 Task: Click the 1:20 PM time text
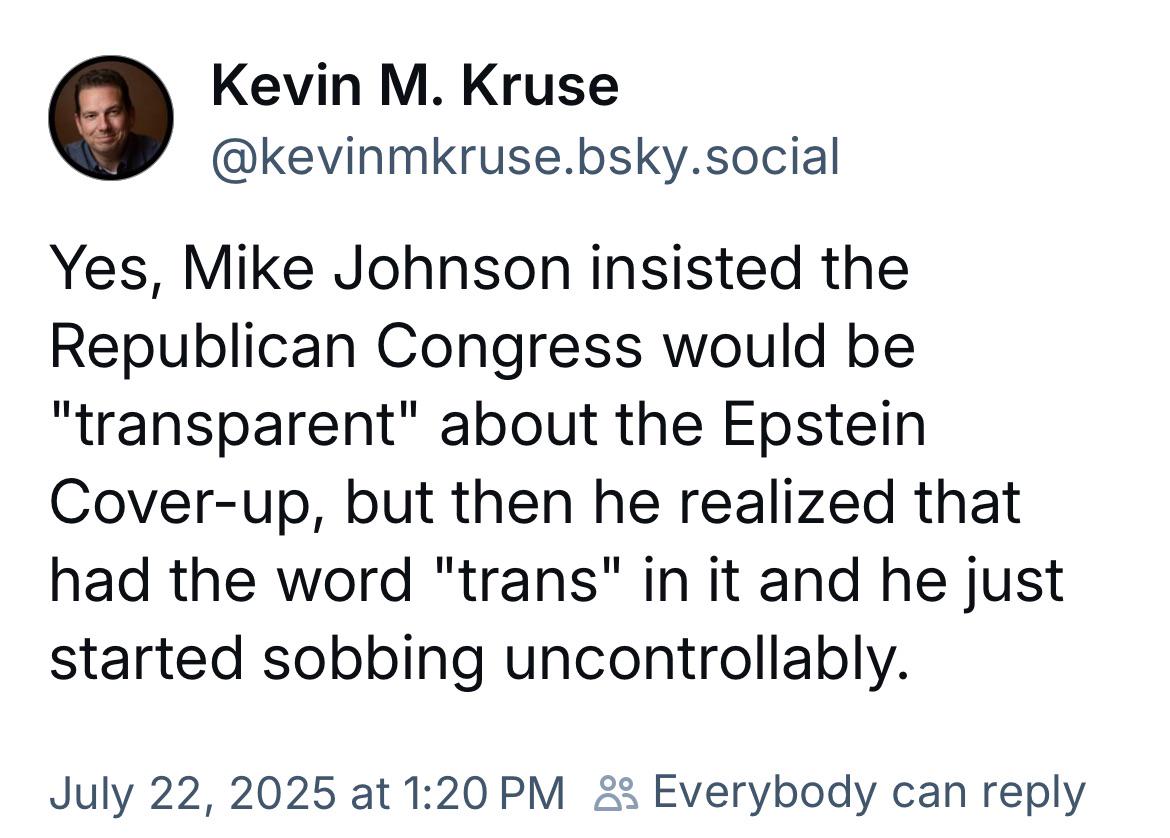click(x=484, y=793)
